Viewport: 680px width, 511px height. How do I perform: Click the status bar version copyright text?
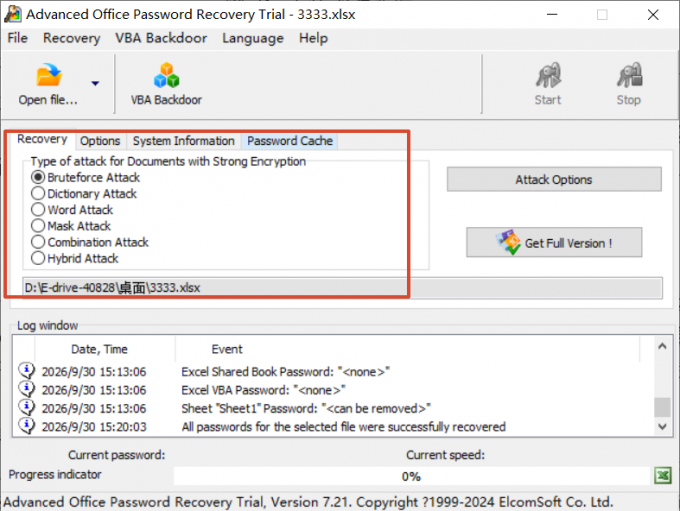[308, 502]
